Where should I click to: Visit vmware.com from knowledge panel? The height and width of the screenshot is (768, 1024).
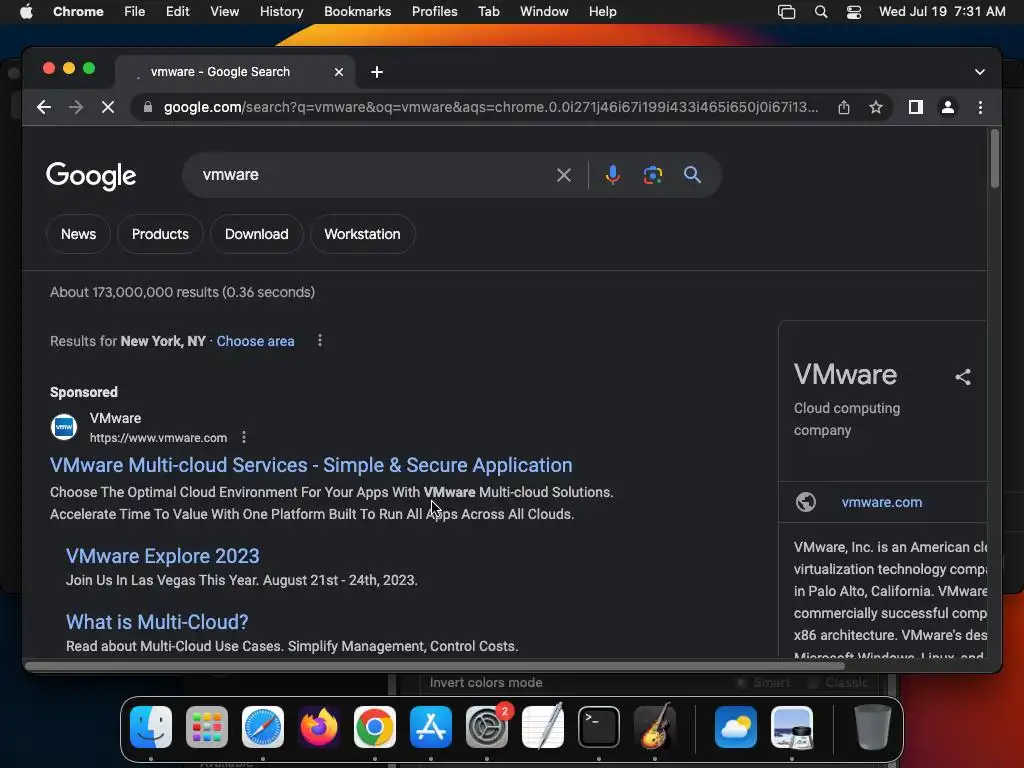coord(882,502)
